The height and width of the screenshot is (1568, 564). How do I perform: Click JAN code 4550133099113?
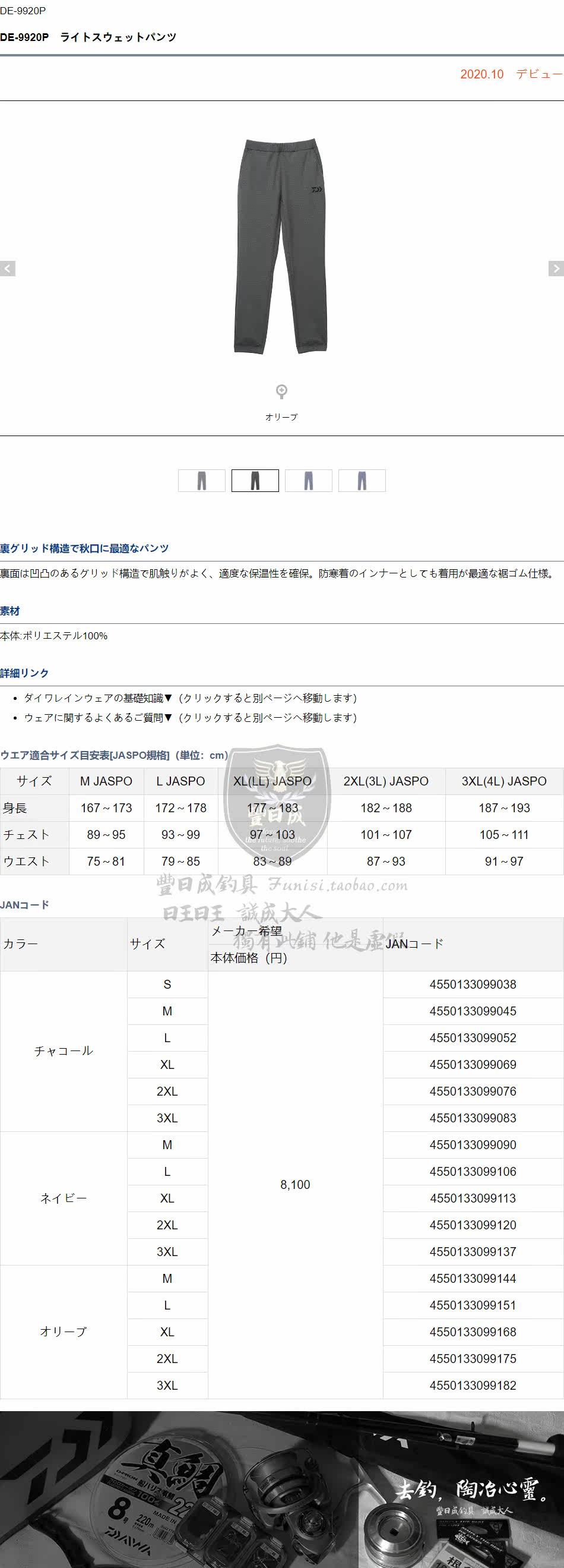[473, 1199]
